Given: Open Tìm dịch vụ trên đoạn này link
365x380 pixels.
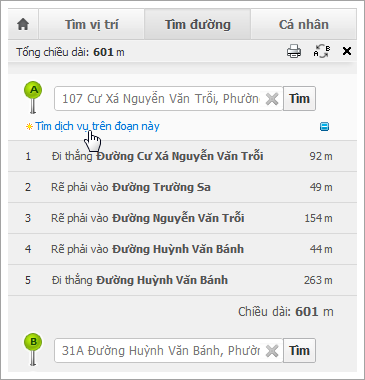Looking at the screenshot, I should [x=97, y=126].
